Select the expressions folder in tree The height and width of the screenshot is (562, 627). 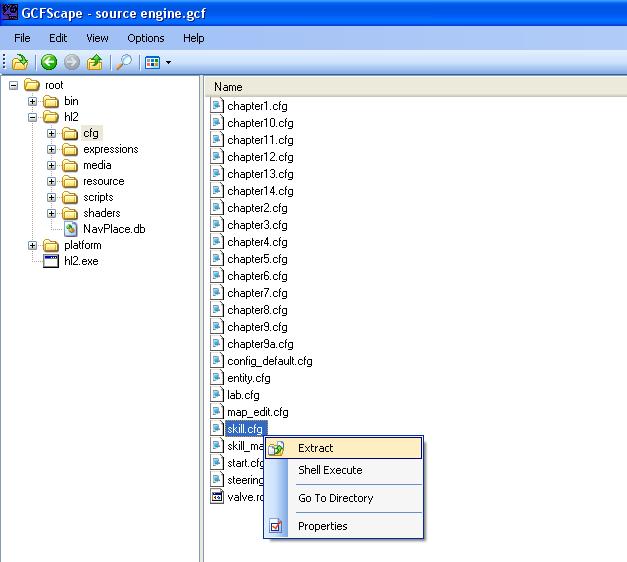tap(110, 149)
